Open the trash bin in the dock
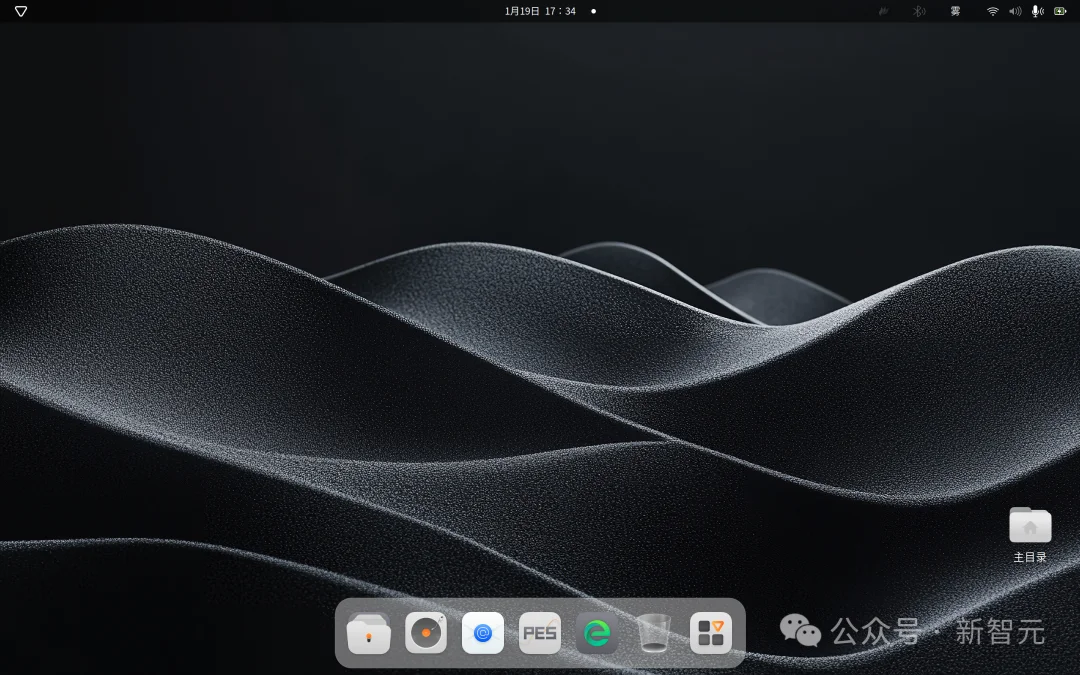1080x675 pixels. point(654,633)
